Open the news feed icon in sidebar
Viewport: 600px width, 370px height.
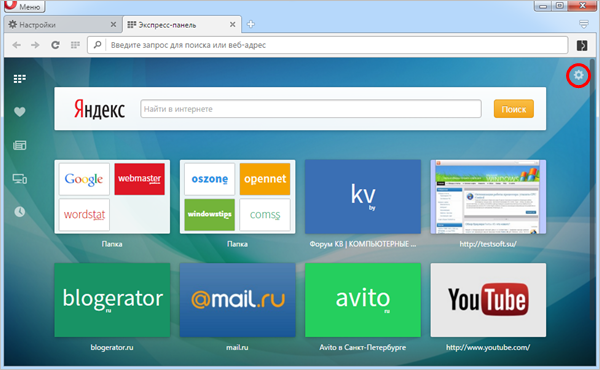click(x=20, y=145)
